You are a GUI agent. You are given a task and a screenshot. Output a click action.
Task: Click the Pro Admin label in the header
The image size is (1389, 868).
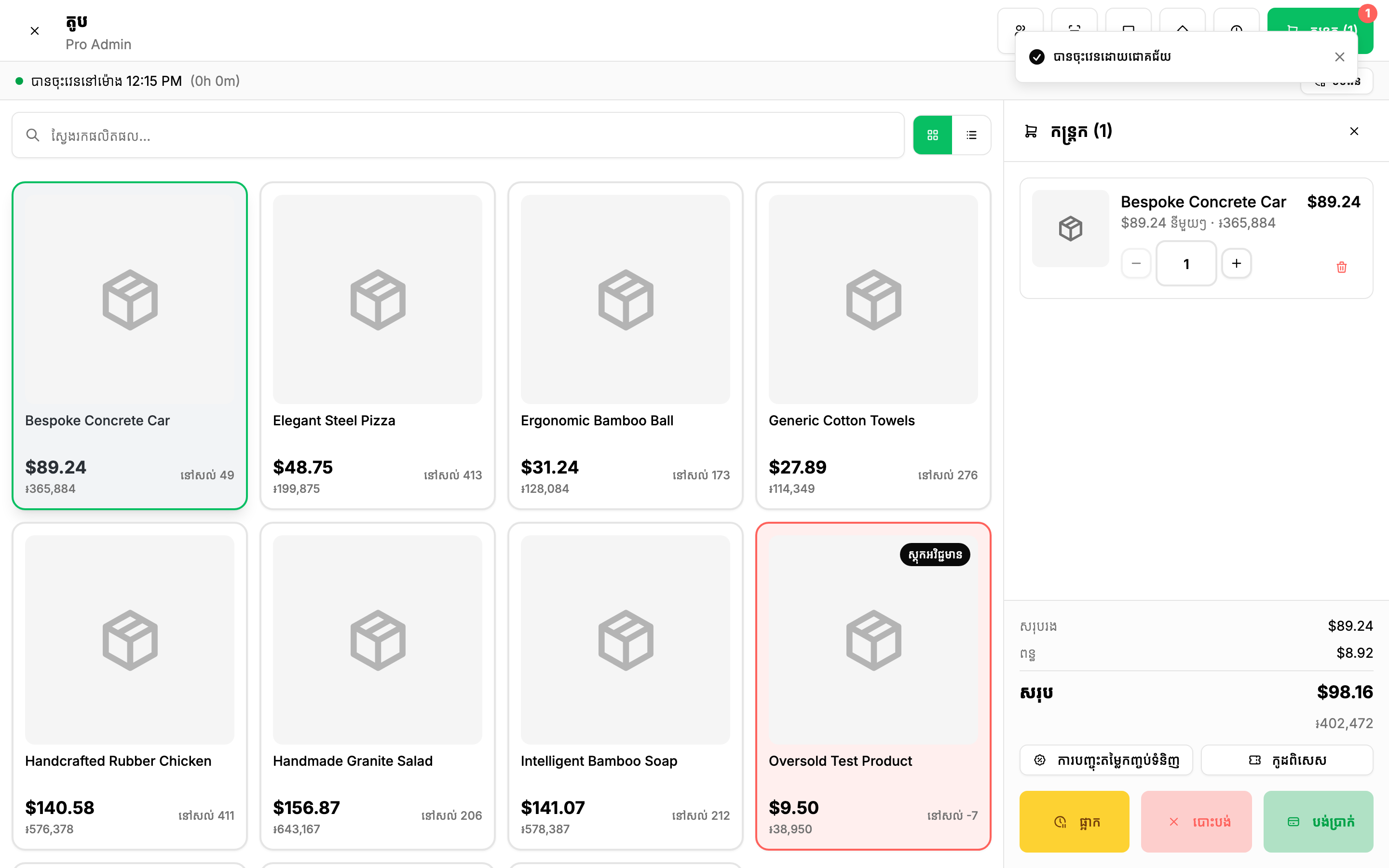pyautogui.click(x=98, y=44)
